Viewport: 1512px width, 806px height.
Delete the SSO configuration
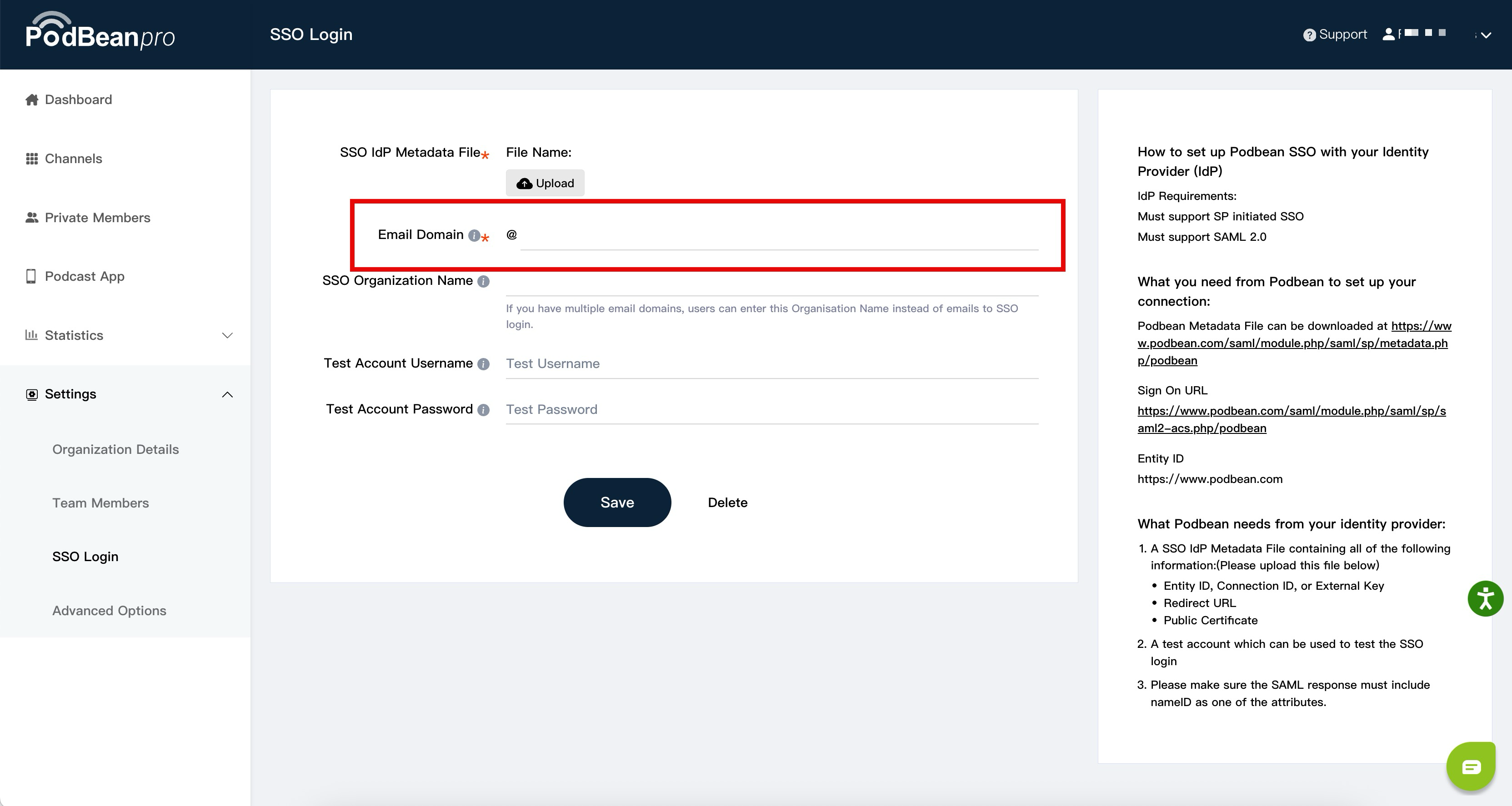tap(727, 503)
